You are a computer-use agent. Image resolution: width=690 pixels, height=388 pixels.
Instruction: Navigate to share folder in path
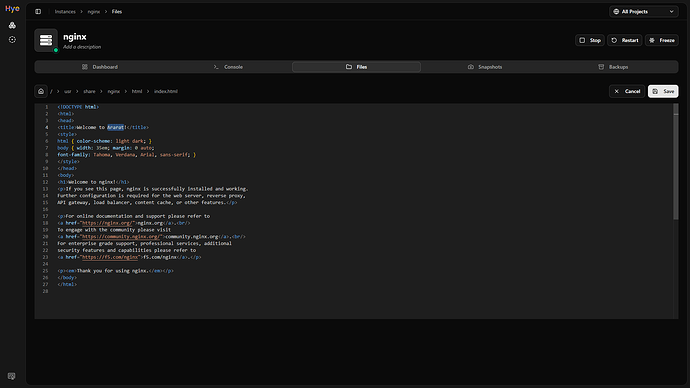89,92
